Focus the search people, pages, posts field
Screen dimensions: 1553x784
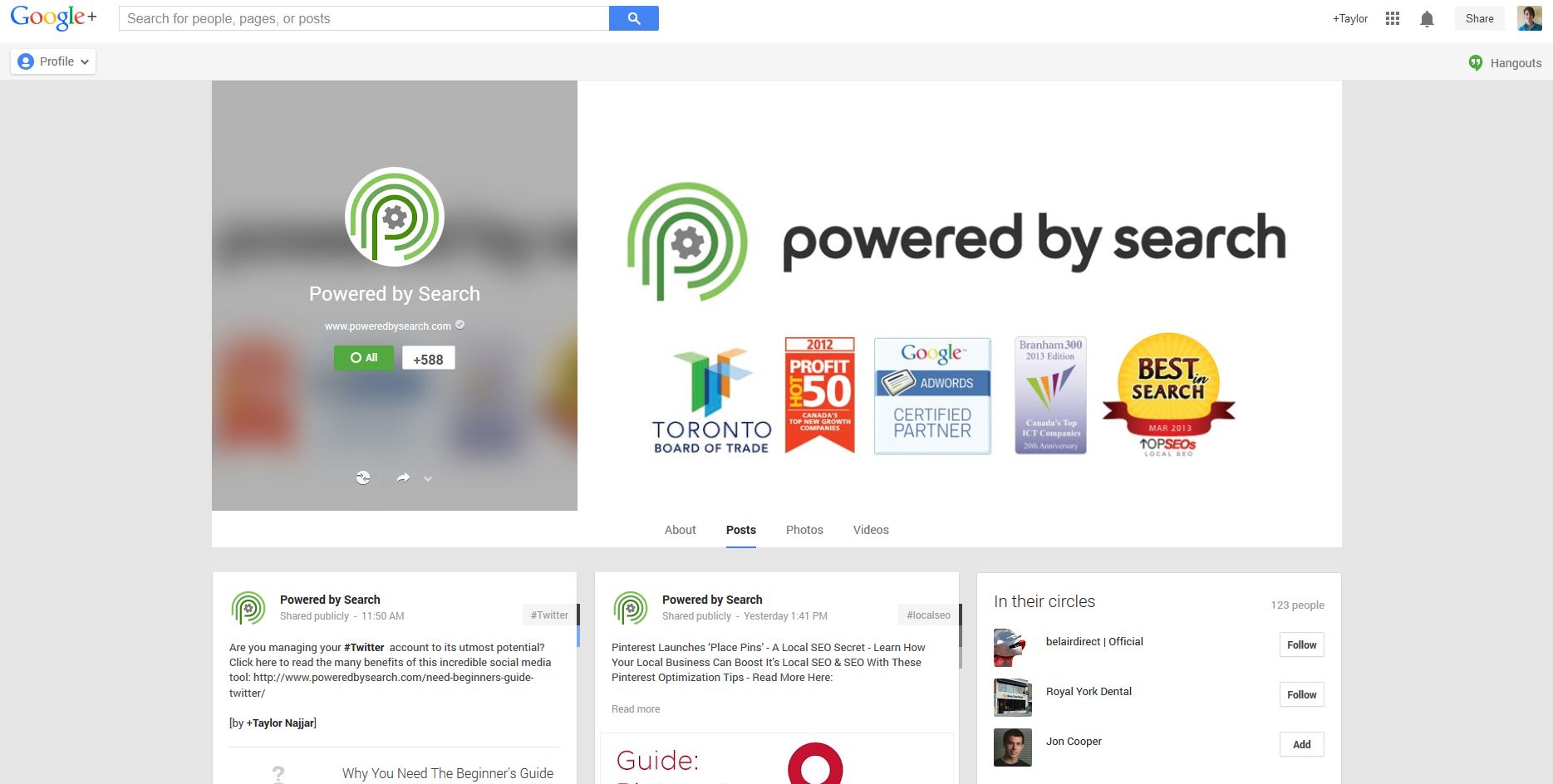(364, 18)
